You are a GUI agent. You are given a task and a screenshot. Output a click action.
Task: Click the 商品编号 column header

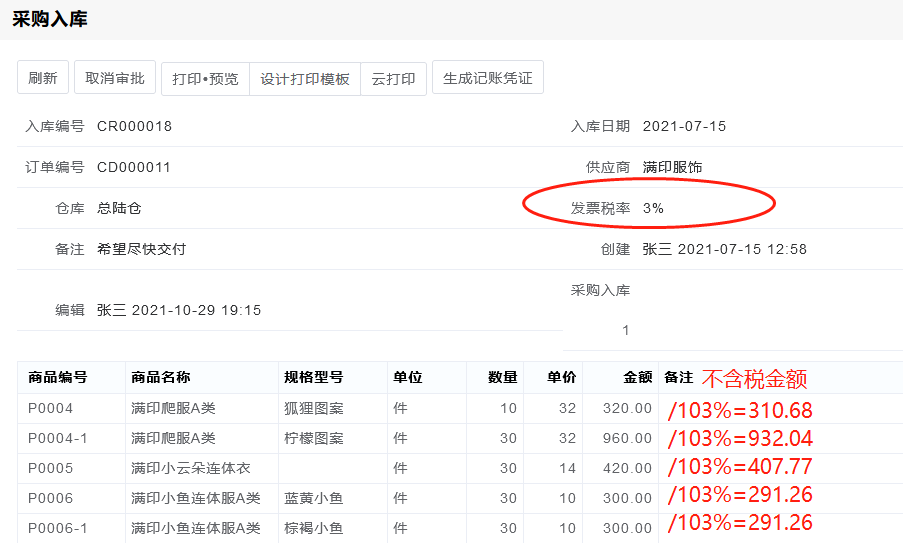click(x=58, y=377)
